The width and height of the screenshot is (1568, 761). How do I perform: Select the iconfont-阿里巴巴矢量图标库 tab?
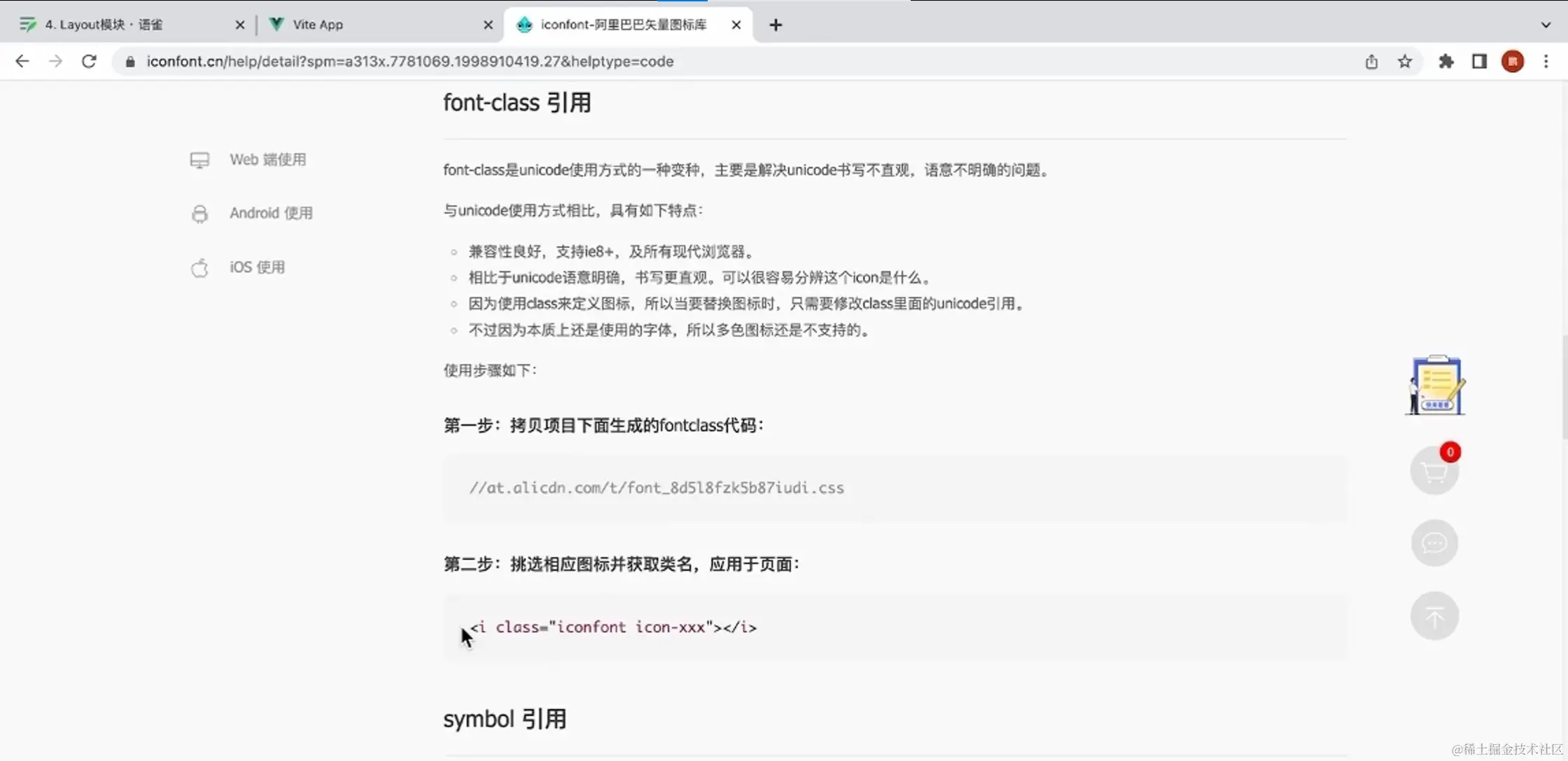(628, 25)
